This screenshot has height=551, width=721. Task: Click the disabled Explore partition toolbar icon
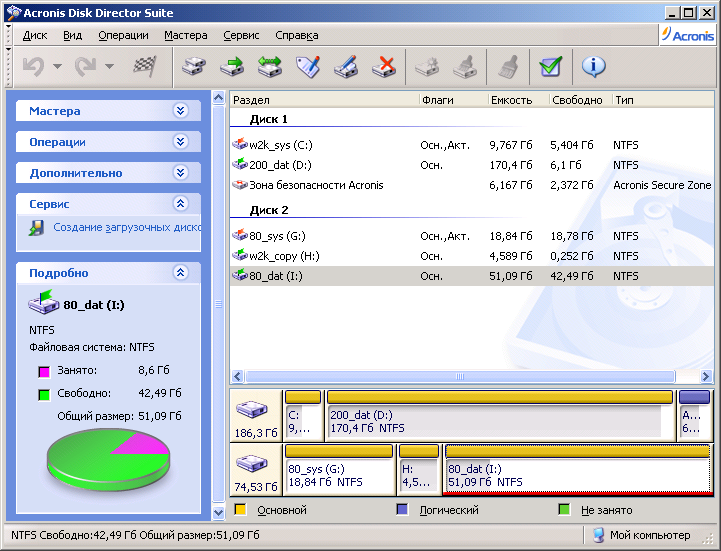tap(427, 67)
